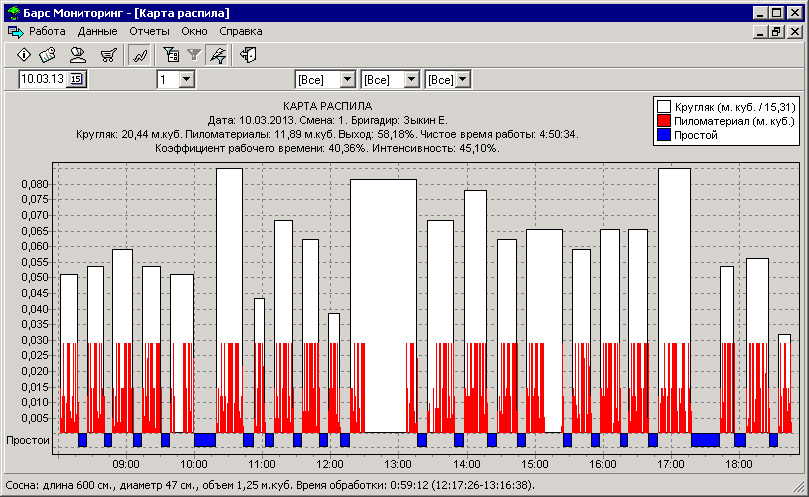Expand the shift number dropdown showing 1

186,79
